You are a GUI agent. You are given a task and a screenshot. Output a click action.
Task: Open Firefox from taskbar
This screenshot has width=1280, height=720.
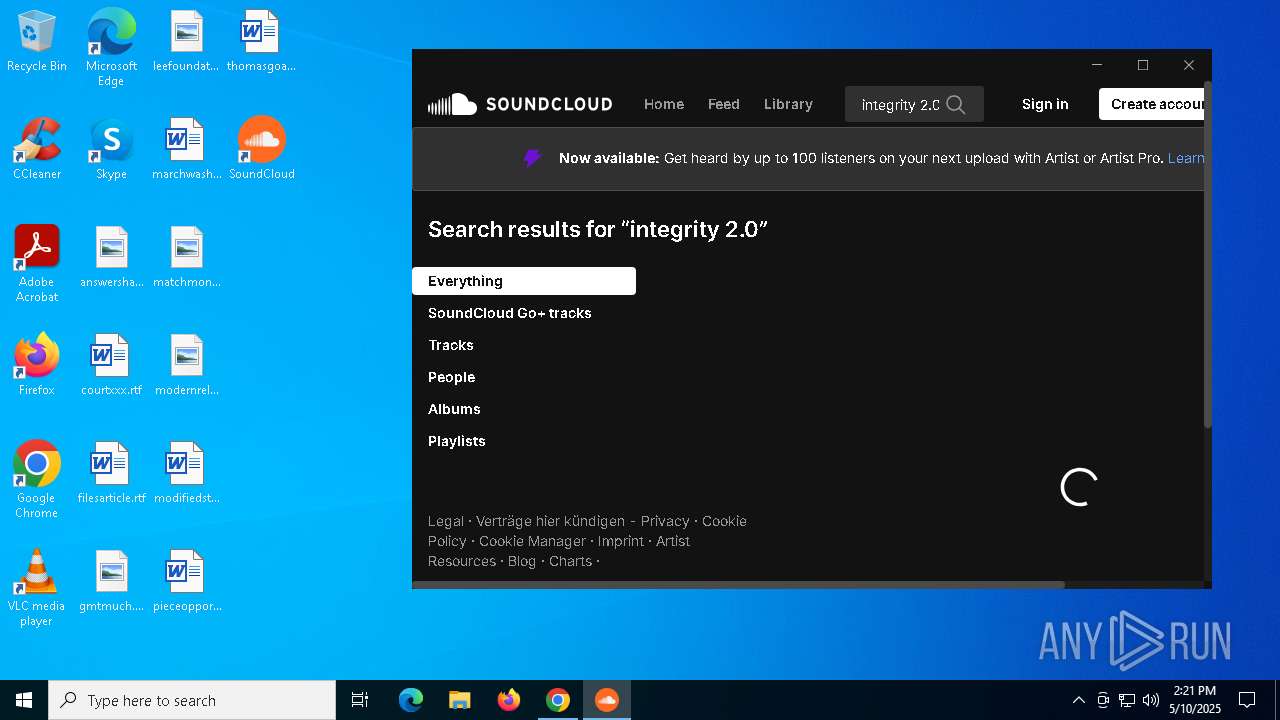[x=509, y=700]
